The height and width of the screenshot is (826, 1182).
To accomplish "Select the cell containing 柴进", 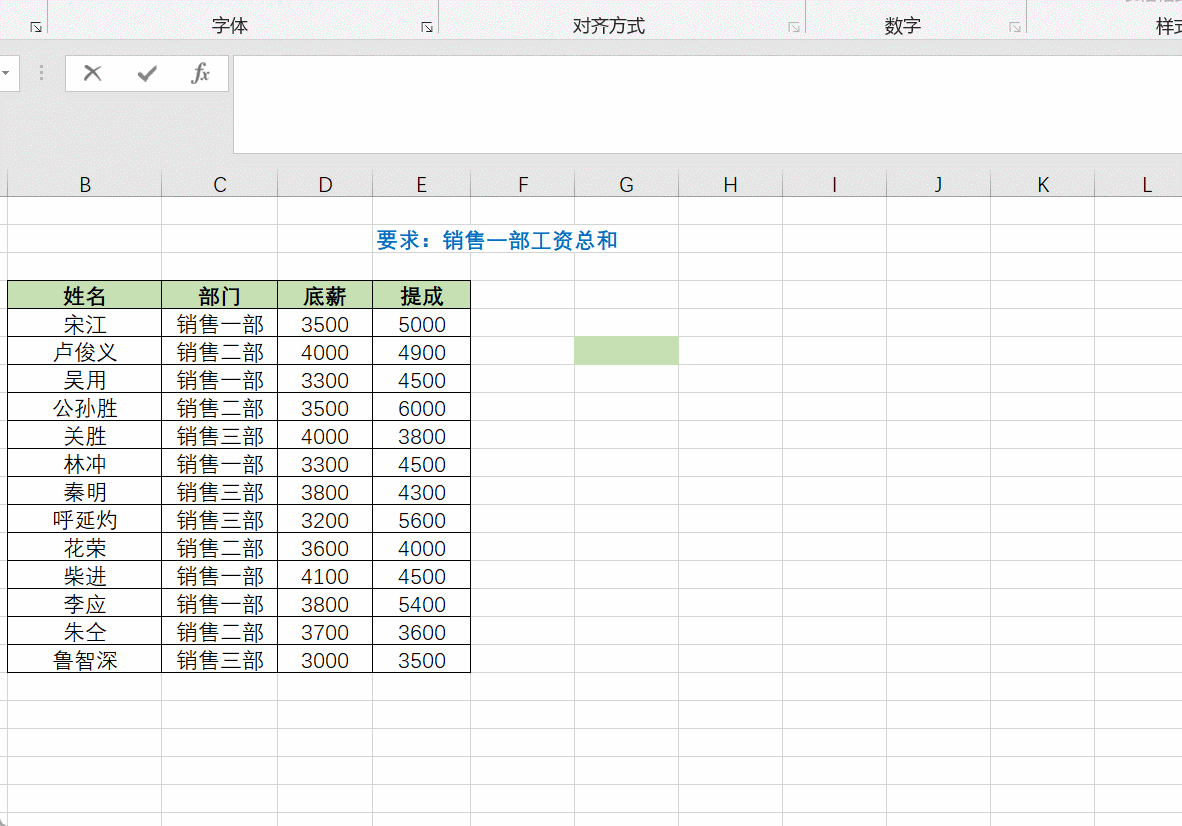I will (x=84, y=576).
